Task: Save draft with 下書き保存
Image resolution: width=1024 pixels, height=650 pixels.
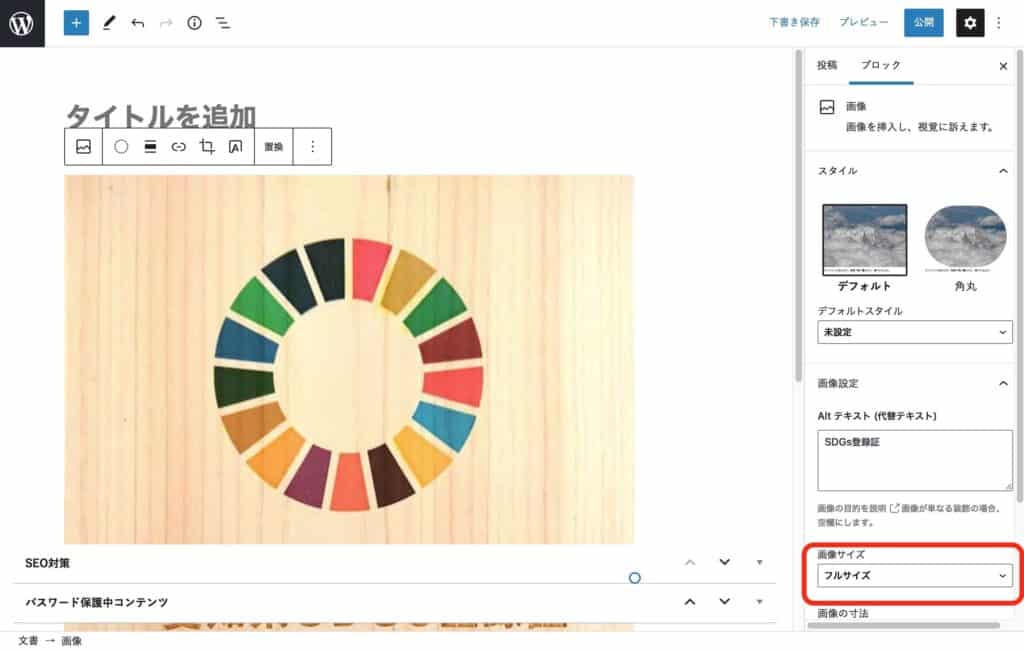Action: pos(794,22)
